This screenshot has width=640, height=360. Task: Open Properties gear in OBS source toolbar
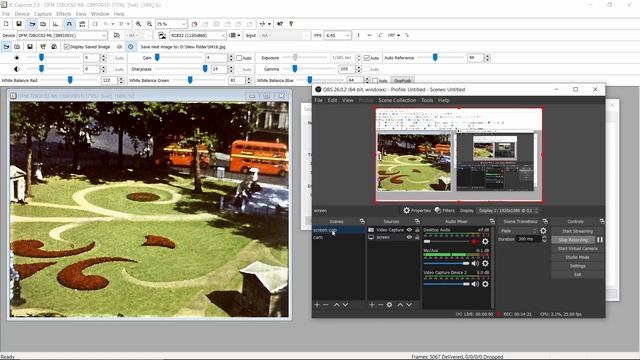(407, 210)
